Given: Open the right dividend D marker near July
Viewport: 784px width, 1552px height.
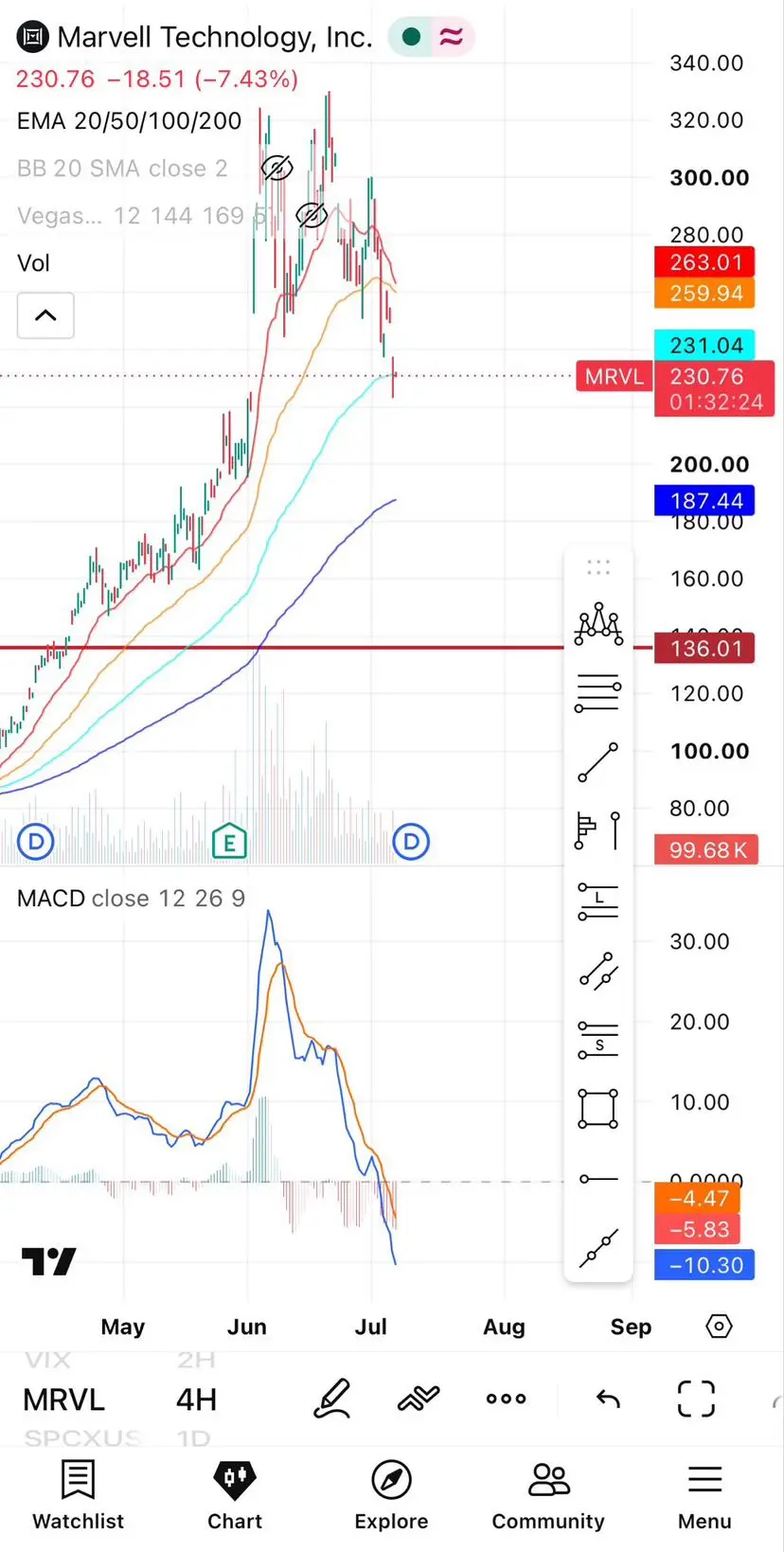Looking at the screenshot, I should click(x=411, y=841).
